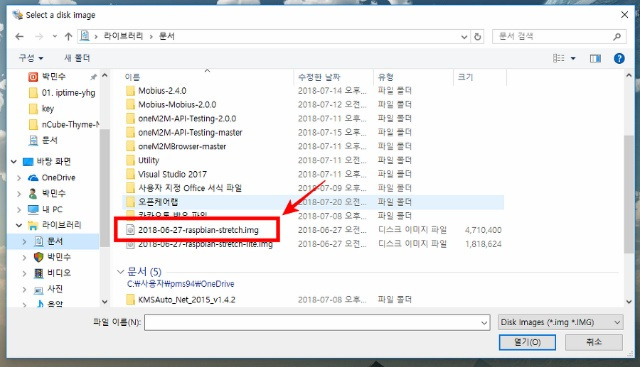Select 내 PC computer icon
Screen dimensions: 640x367
tap(33, 209)
